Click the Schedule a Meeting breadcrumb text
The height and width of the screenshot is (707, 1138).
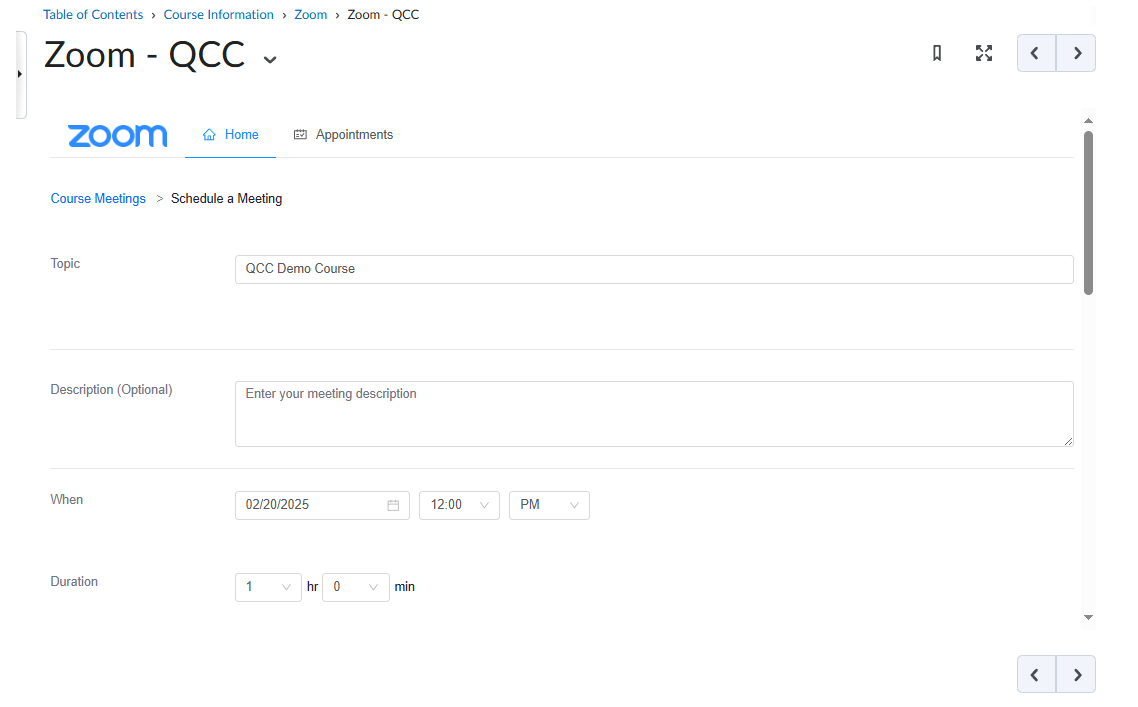click(226, 199)
